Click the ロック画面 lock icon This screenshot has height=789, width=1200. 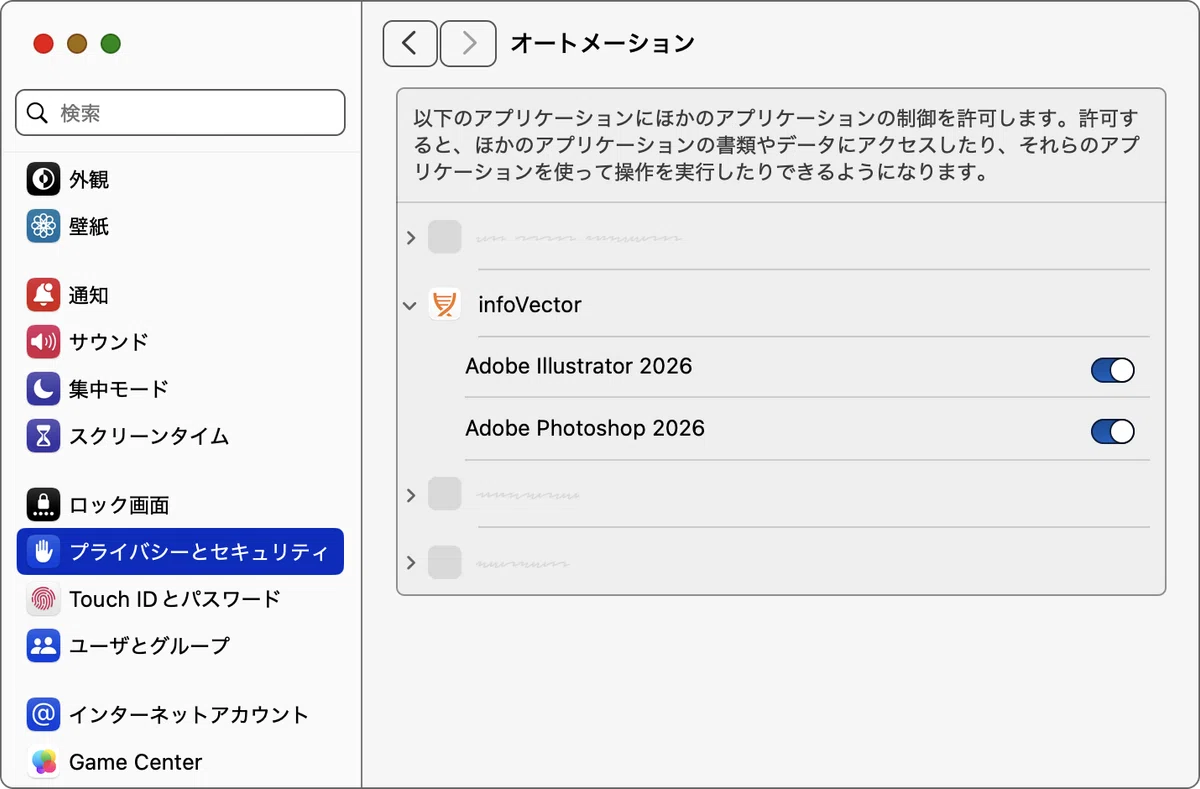[x=43, y=504]
